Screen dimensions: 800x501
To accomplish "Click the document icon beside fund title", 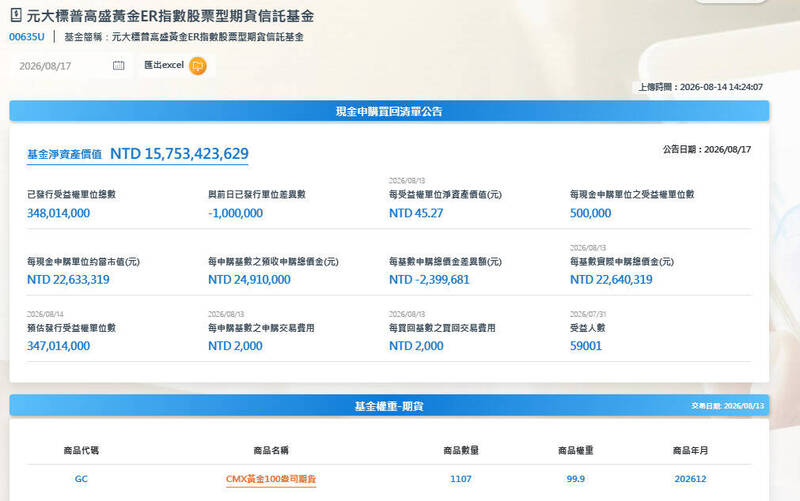I will click(16, 15).
